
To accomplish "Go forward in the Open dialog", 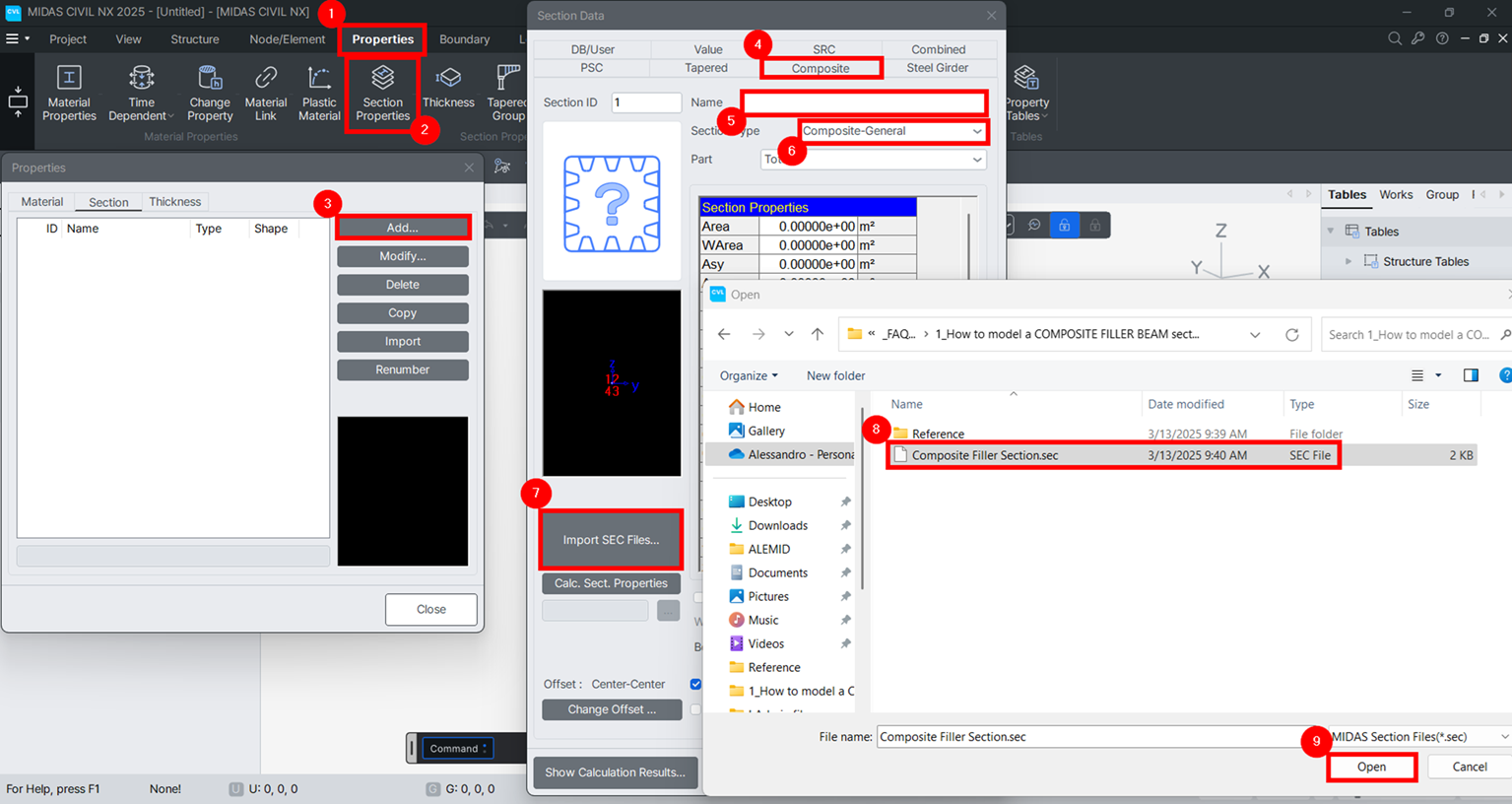I will coord(758,334).
